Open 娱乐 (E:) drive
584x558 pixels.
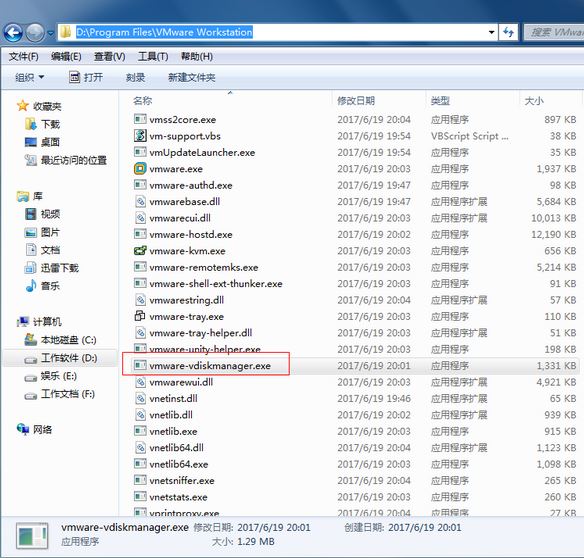(x=51, y=376)
